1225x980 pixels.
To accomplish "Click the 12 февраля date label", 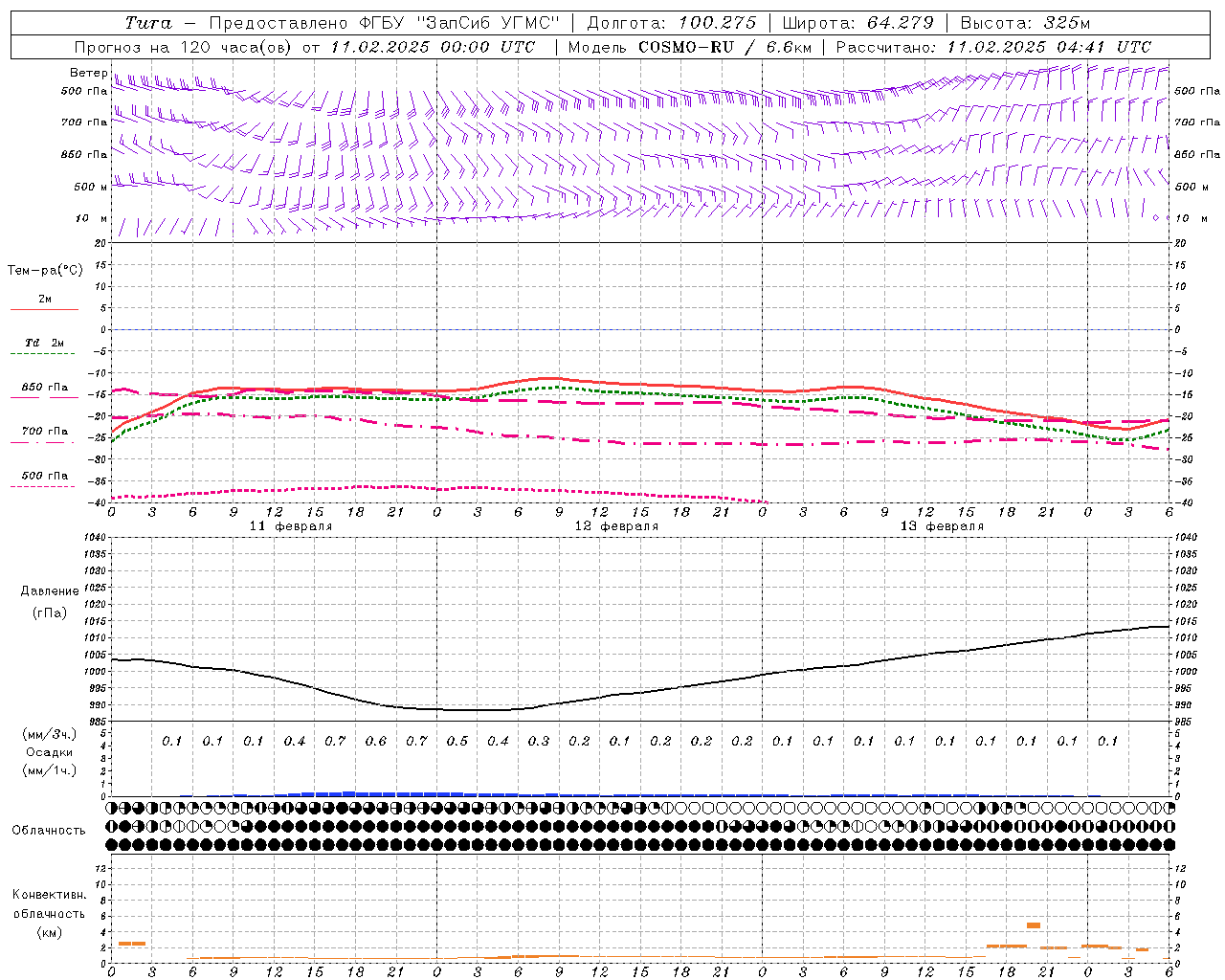I will coord(616,526).
